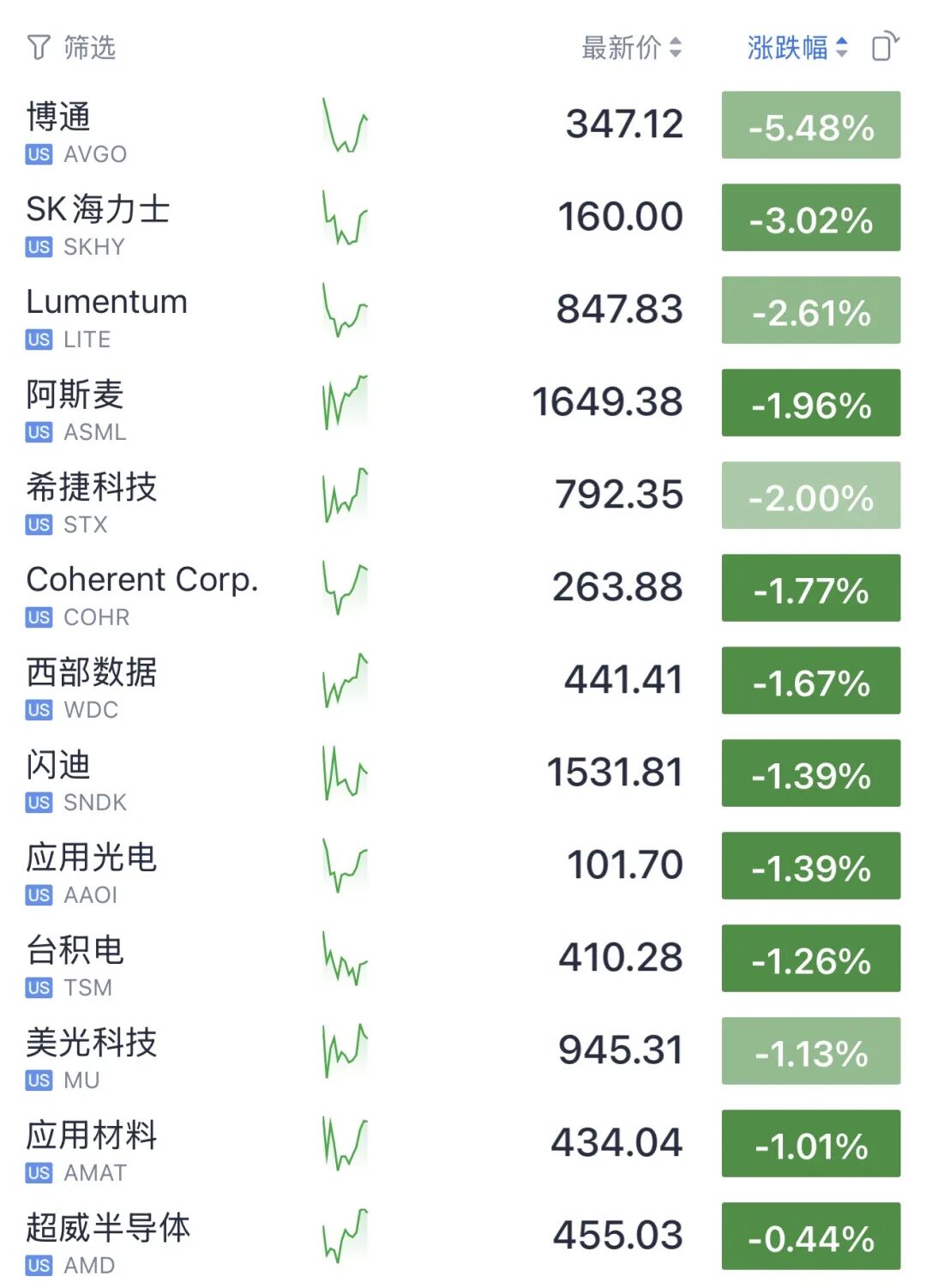Open the 博通 AVGO mini trend chart

tap(345, 125)
